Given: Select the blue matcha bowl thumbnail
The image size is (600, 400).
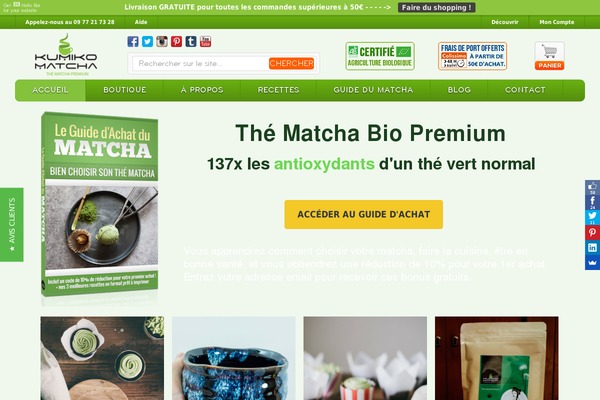Looking at the screenshot, I should (234, 358).
